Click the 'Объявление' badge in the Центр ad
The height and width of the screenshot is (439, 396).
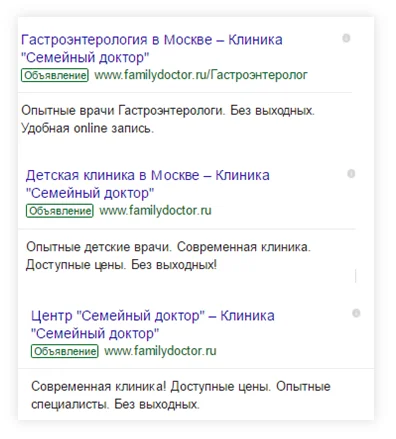[x=65, y=351]
